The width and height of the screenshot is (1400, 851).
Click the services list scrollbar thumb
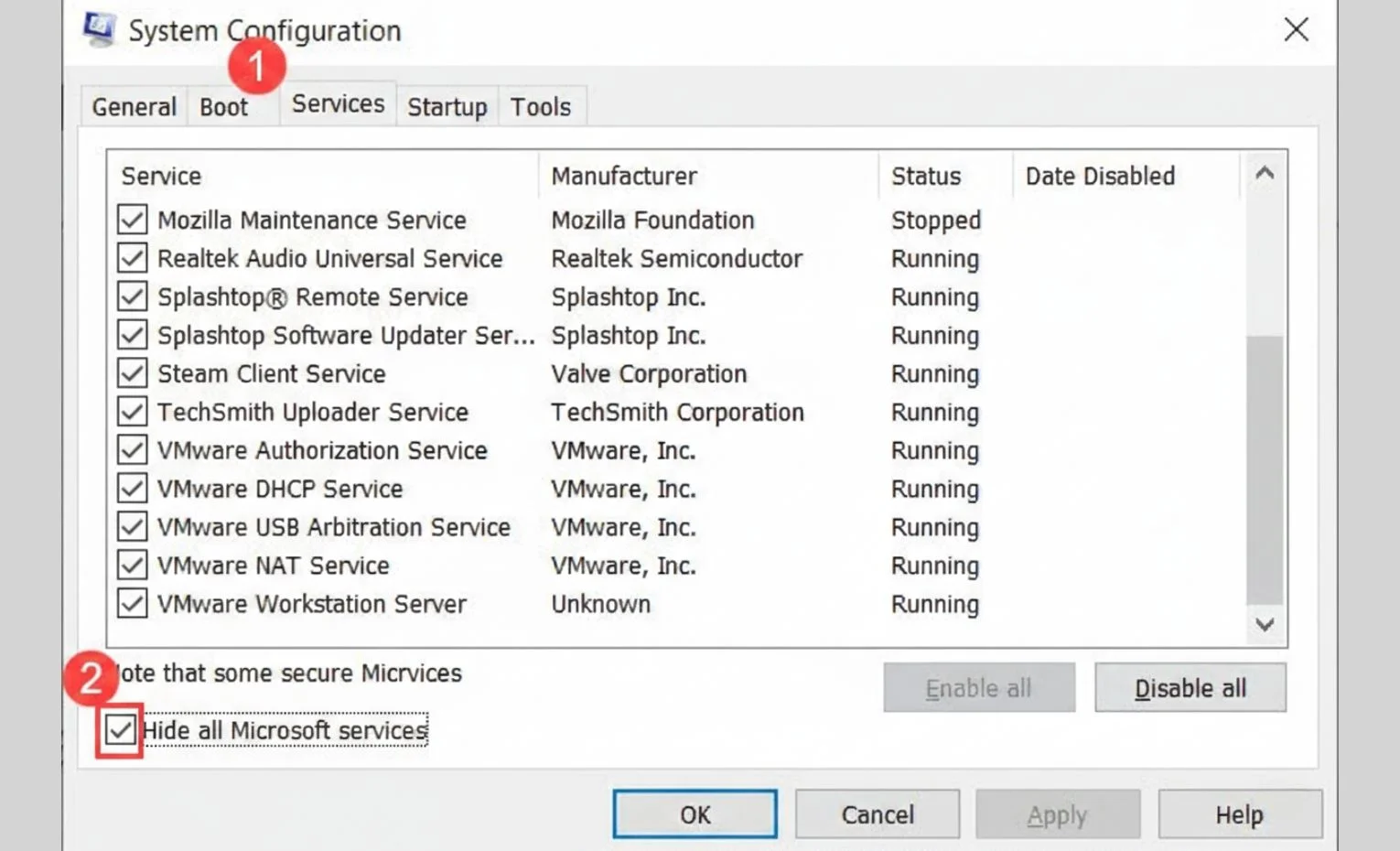click(x=1265, y=469)
